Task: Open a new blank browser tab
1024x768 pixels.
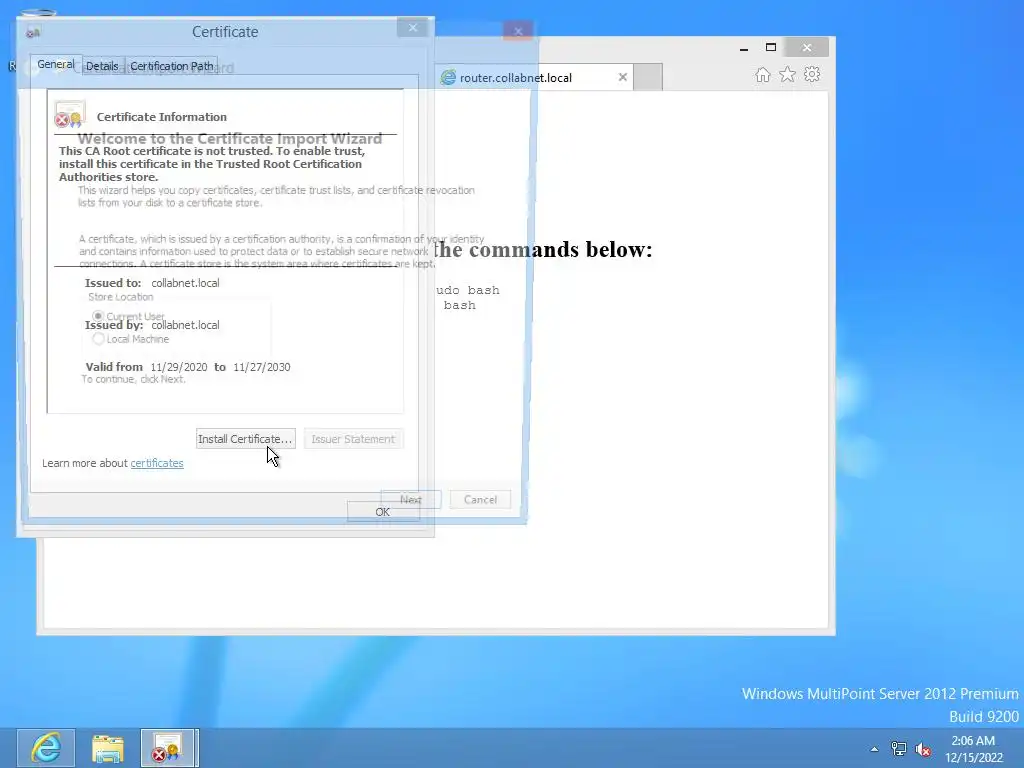Action: [648, 77]
